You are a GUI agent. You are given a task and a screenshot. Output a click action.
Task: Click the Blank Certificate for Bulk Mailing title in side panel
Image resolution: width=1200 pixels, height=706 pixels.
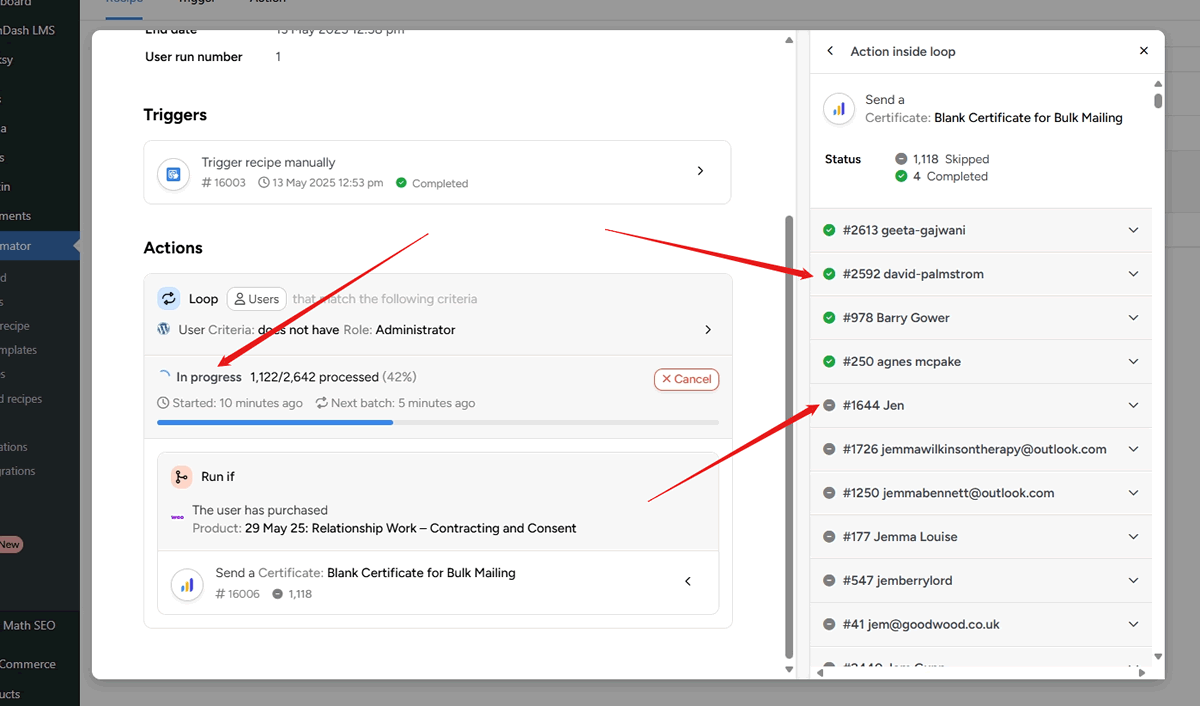[x=1028, y=118]
